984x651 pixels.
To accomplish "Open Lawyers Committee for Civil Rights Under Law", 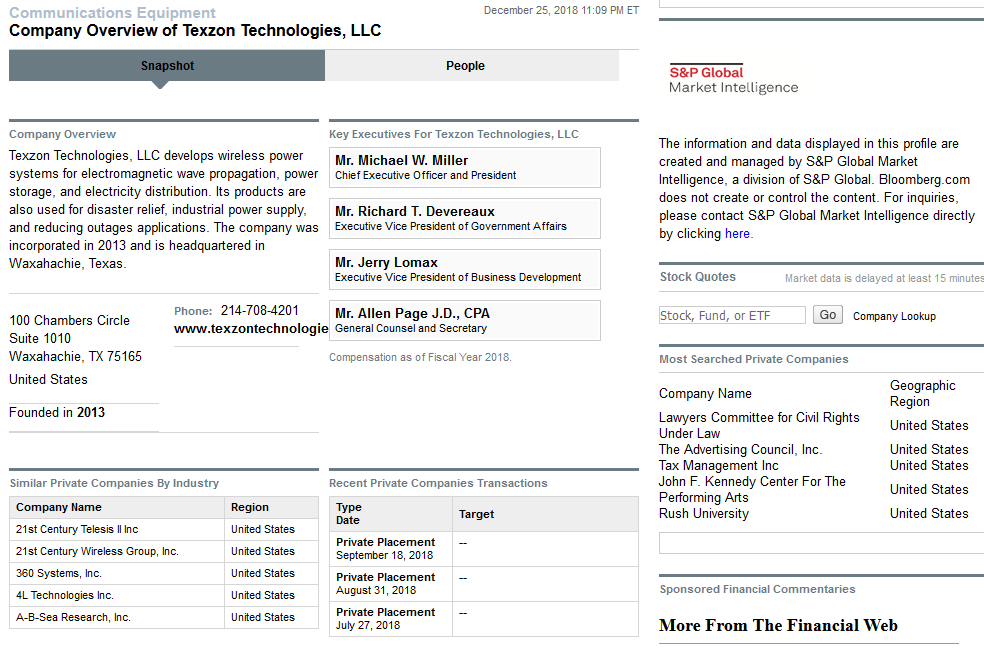I will click(758, 425).
